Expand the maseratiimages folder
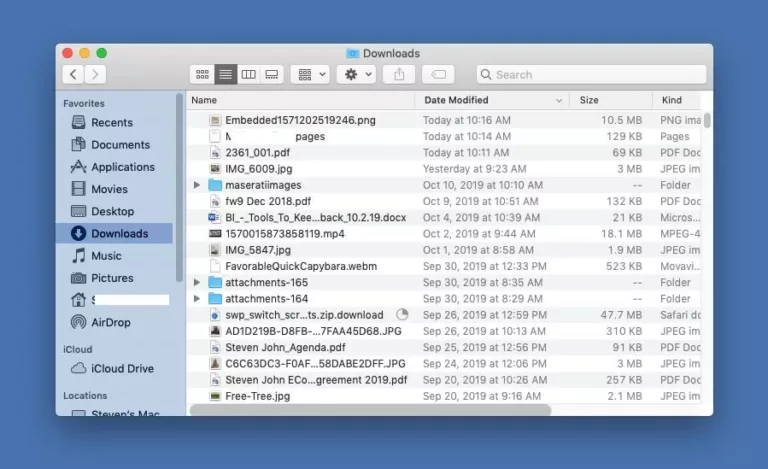The width and height of the screenshot is (768, 469). (x=197, y=185)
